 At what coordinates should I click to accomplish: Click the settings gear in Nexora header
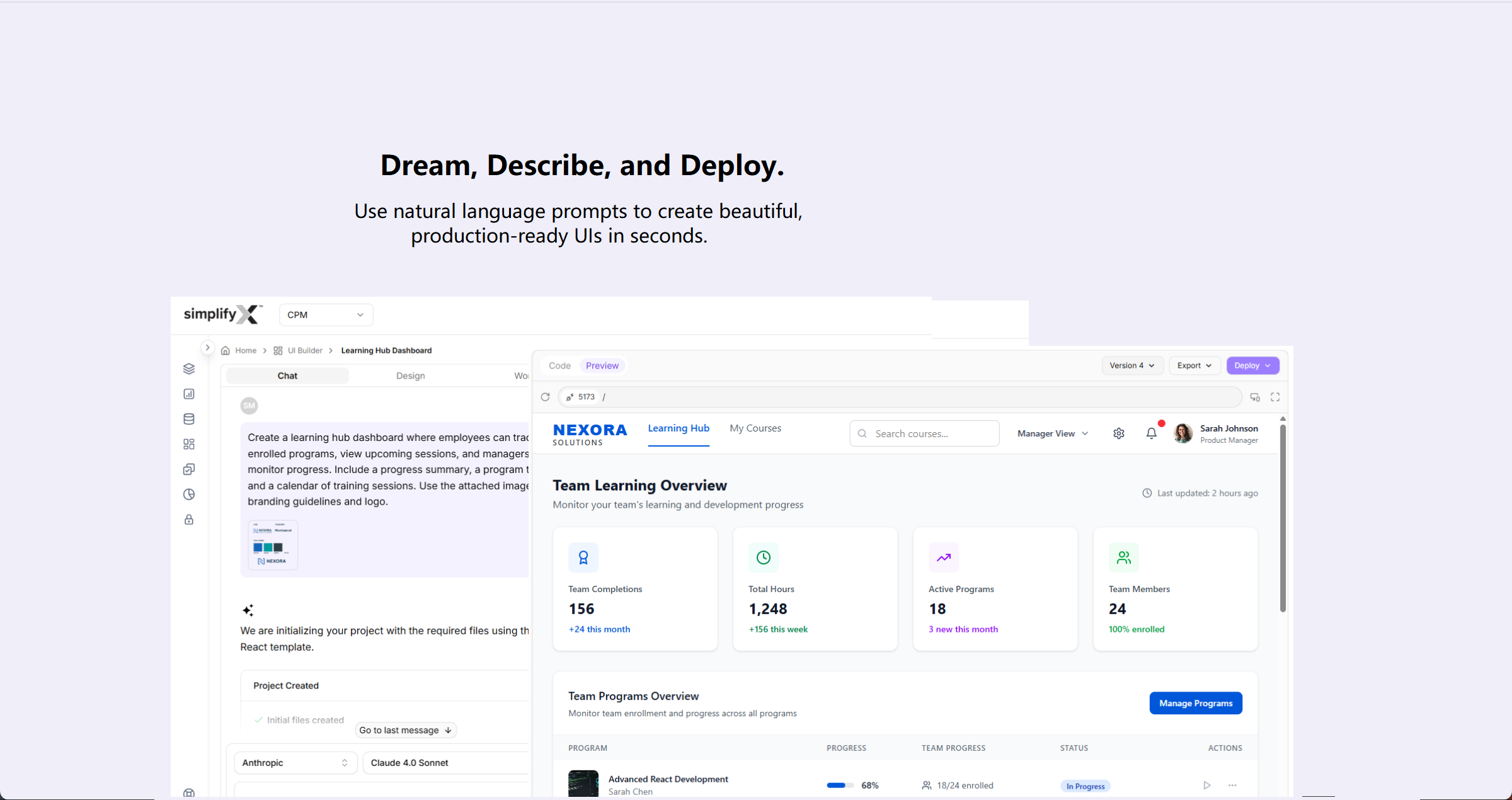click(1119, 433)
